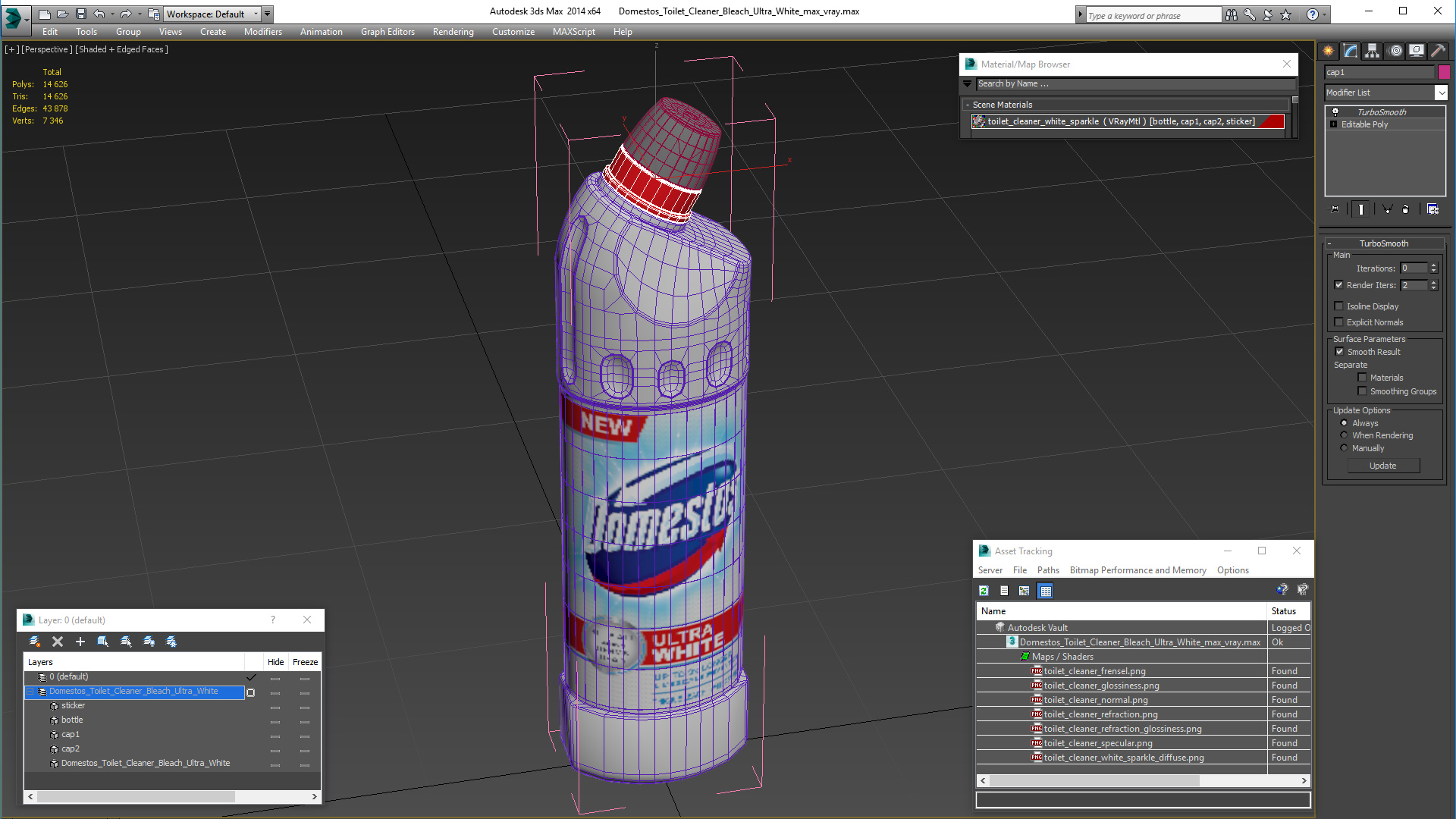Increase TurboSmooth Iterations spinner
Screen dimensions: 1456x819
(1433, 265)
